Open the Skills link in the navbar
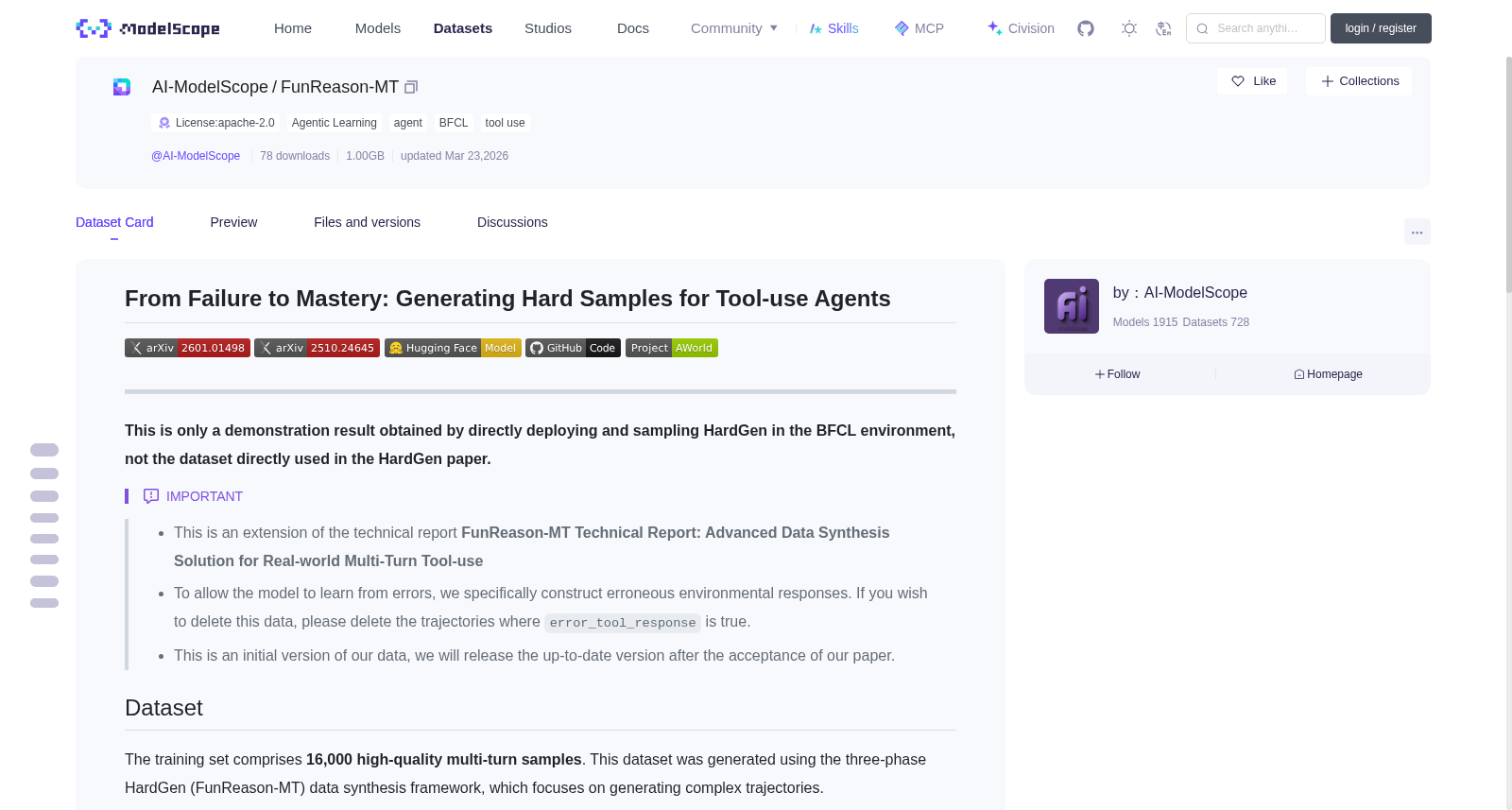The width and height of the screenshot is (1512, 810). point(833,28)
